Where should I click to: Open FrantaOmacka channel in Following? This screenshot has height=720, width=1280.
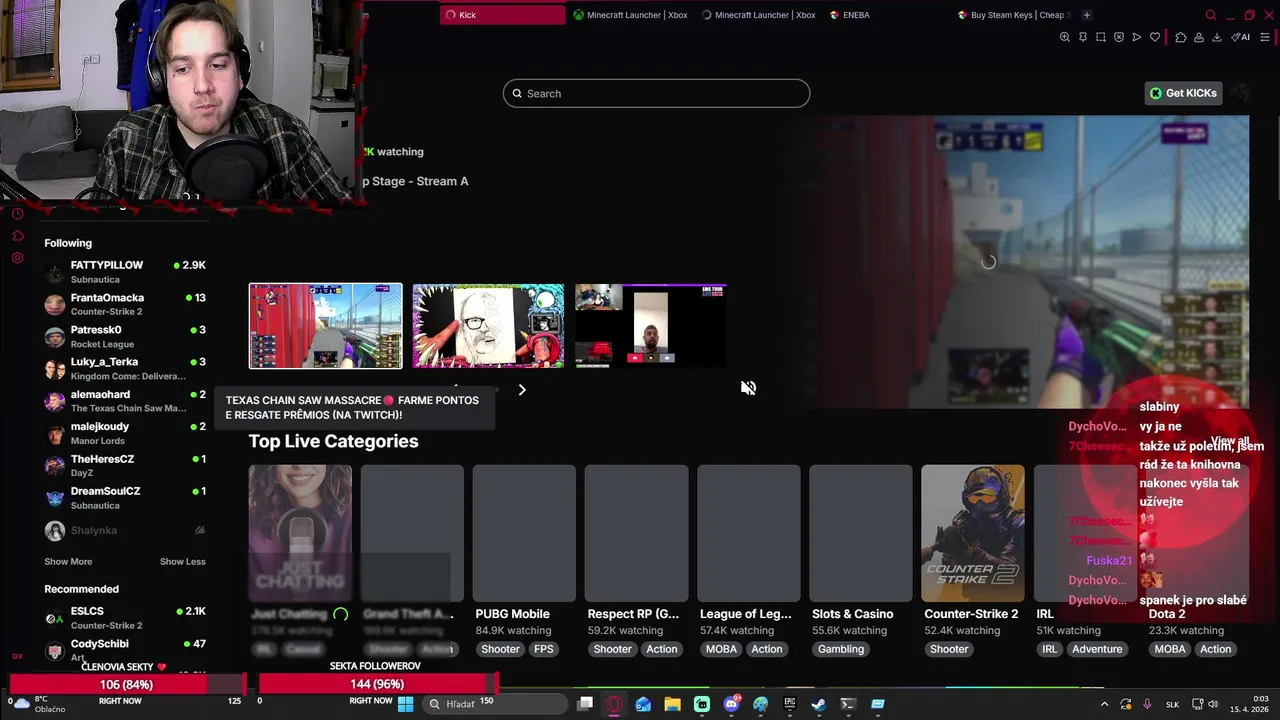click(x=125, y=304)
